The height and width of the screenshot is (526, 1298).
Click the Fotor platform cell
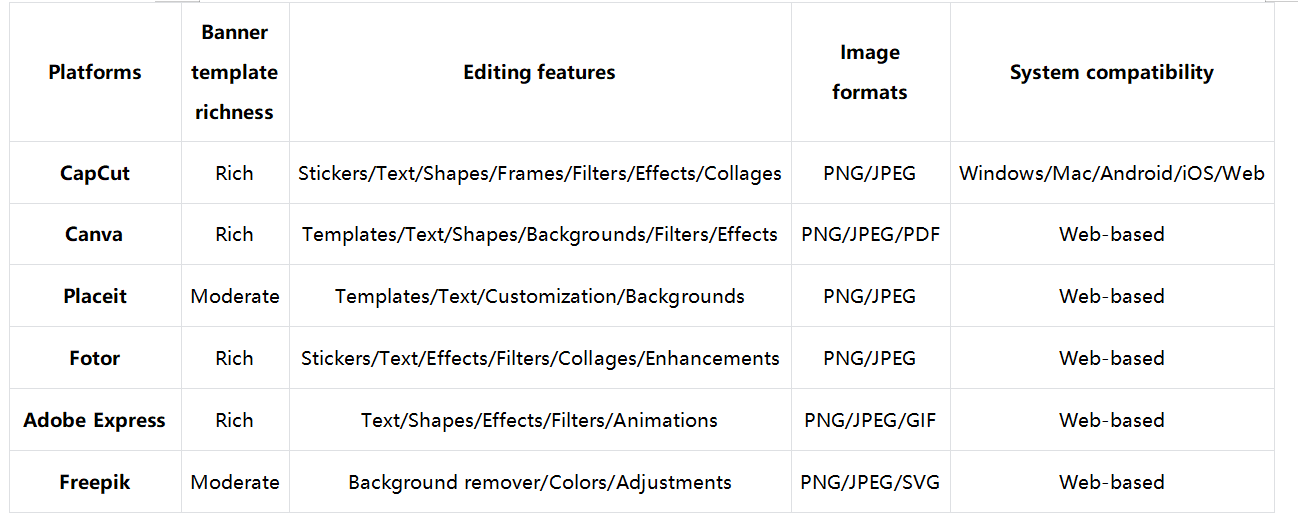point(95,358)
